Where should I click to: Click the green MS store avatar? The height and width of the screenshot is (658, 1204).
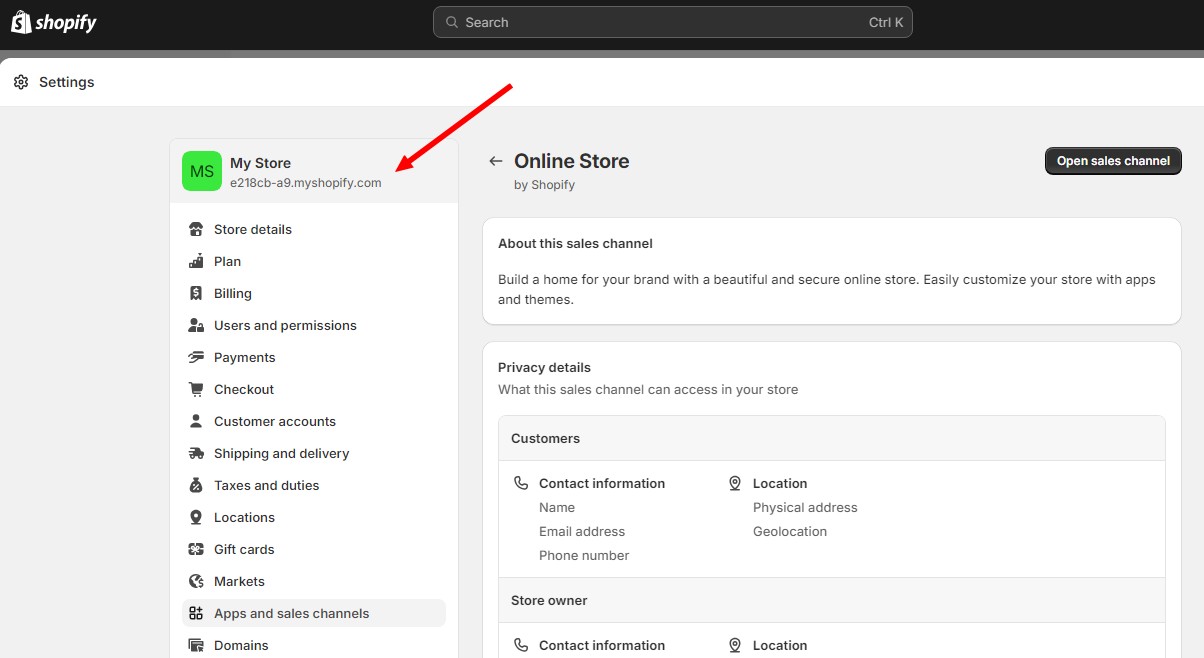[x=202, y=171]
